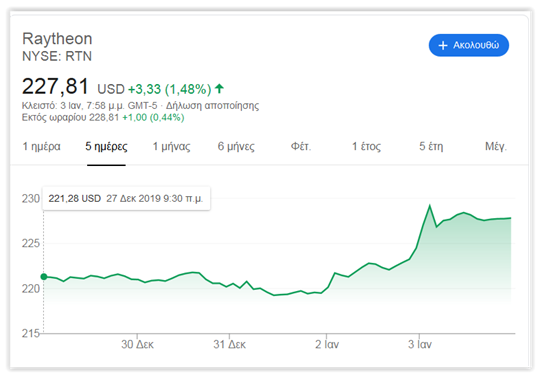Switch to the 6 μήνες chart range
The height and width of the screenshot is (374, 538).
tap(236, 147)
